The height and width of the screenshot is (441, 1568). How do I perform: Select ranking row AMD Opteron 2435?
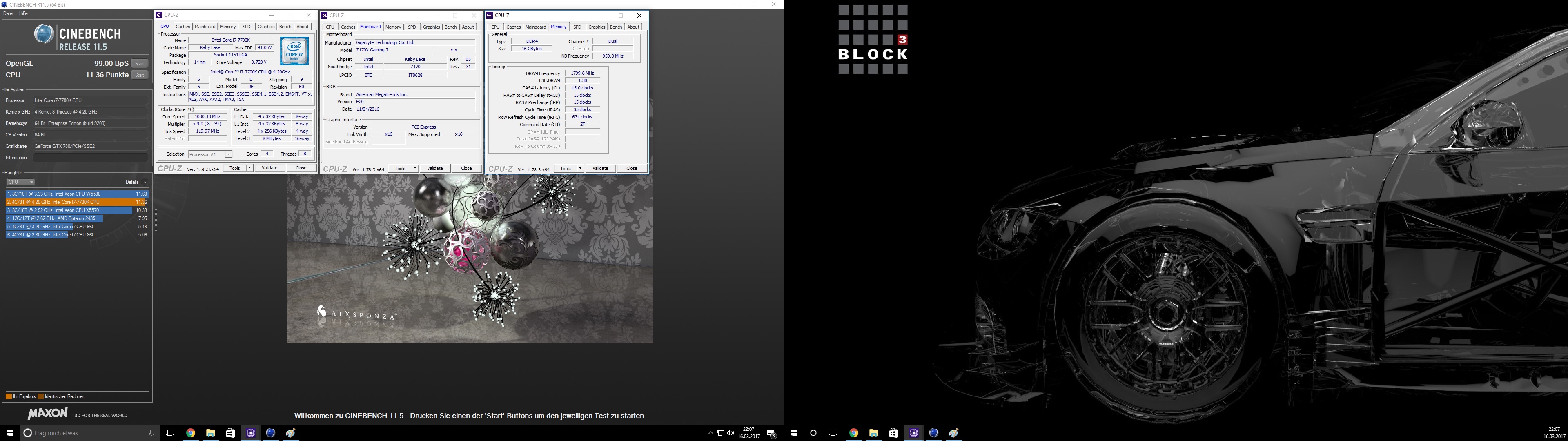tap(77, 218)
